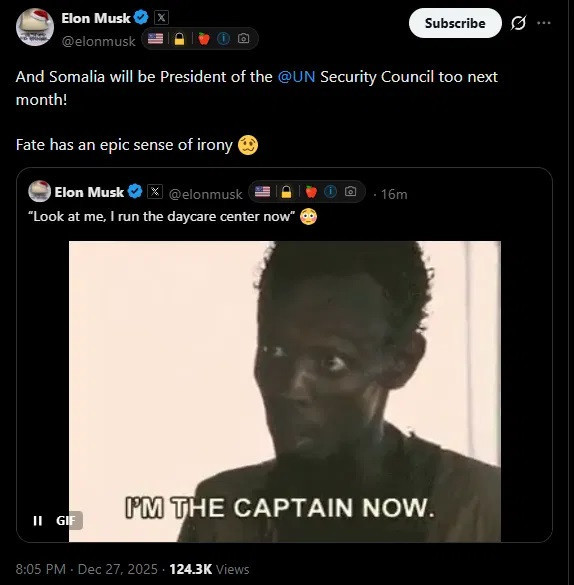The image size is (574, 585).
Task: Open the three-dot more options menu
Action: click(543, 23)
